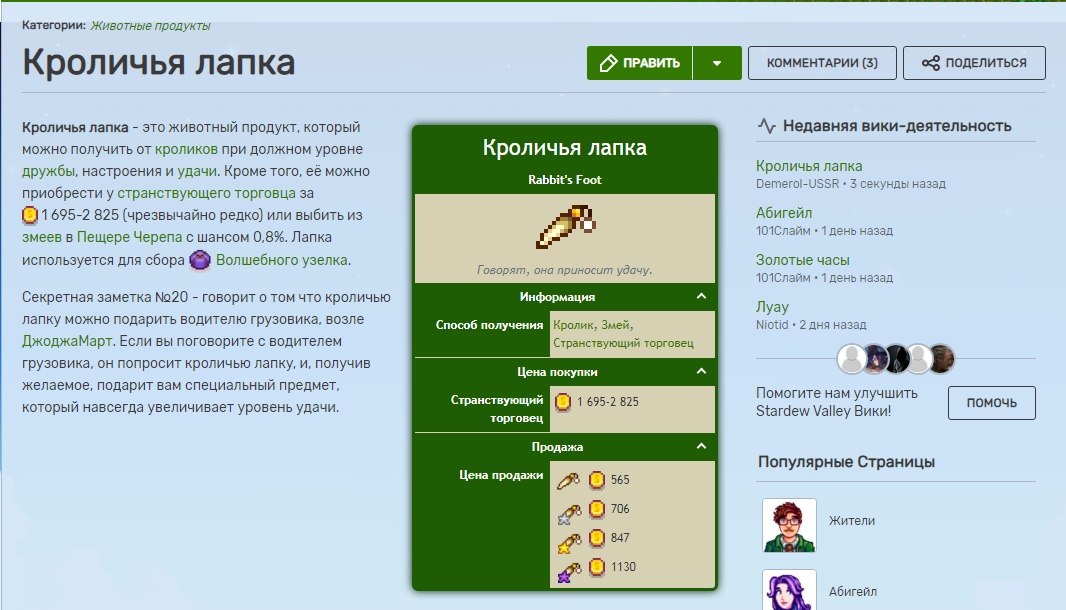1066x610 pixels.
Task: Click the coin icon beside price 847
Action: coord(596,538)
